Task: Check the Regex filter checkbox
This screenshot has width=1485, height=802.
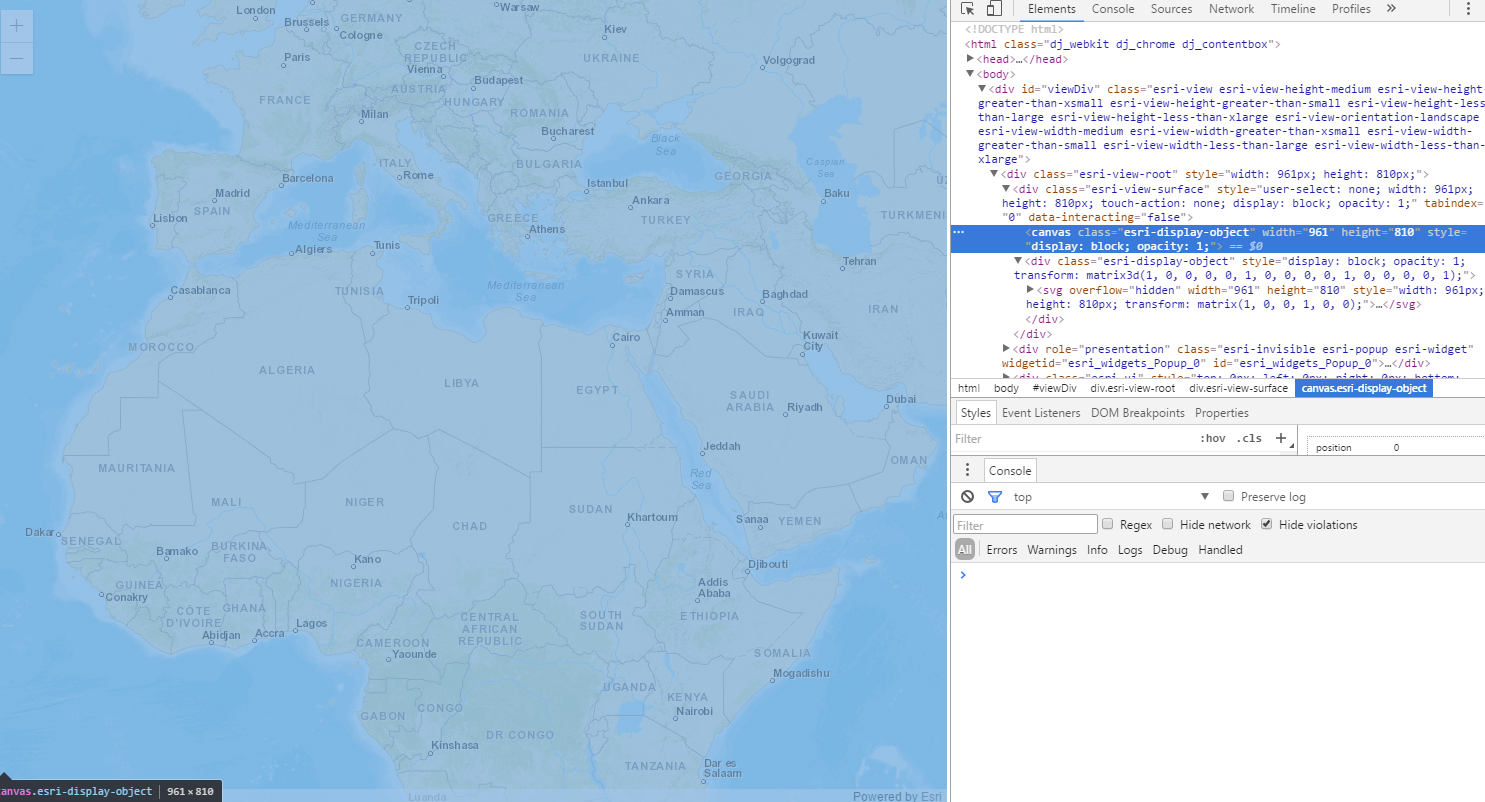Action: click(x=1107, y=524)
